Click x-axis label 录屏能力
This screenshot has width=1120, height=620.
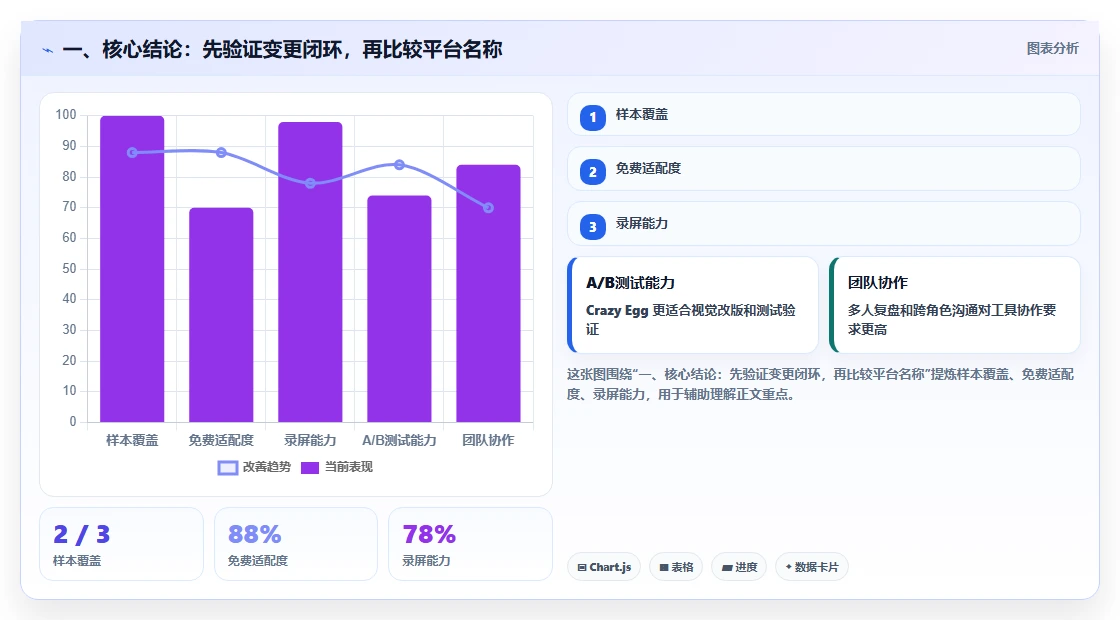click(310, 440)
